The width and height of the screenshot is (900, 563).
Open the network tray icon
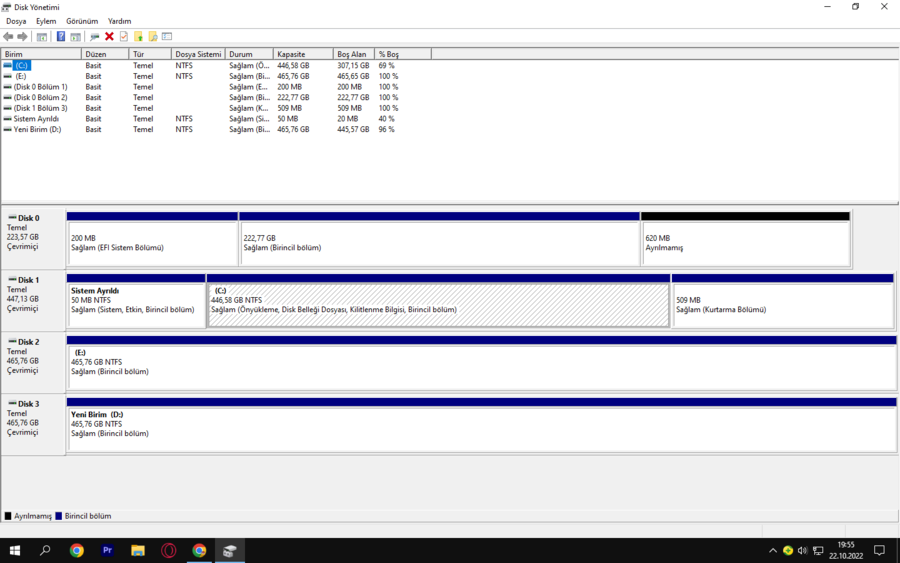(818, 551)
